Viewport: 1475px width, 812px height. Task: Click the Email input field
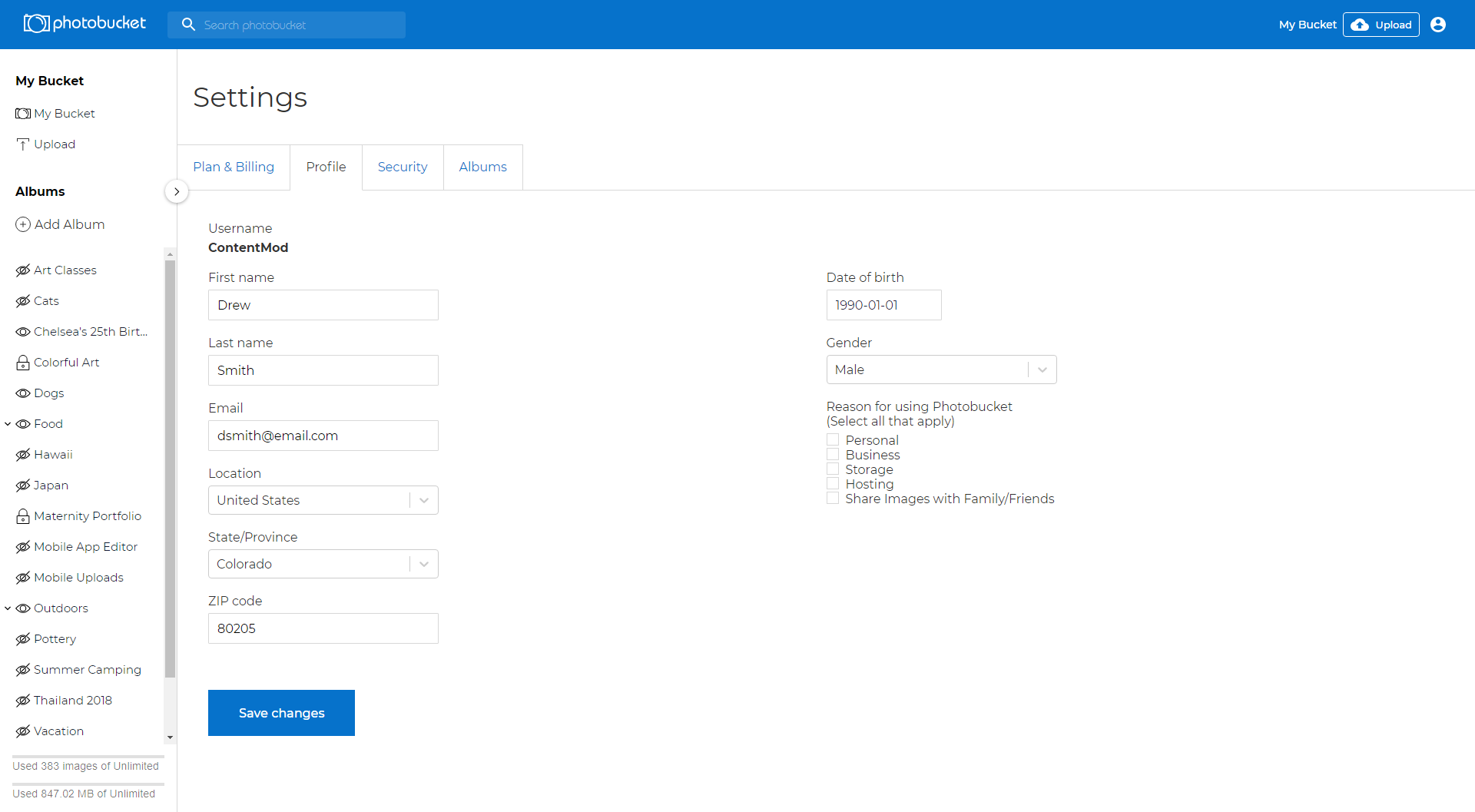(323, 436)
